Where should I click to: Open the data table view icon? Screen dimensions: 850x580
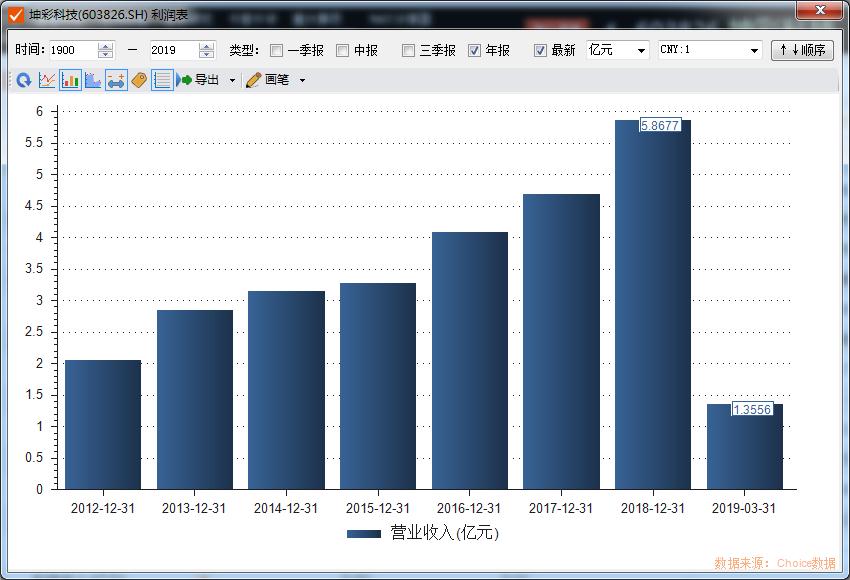click(160, 80)
